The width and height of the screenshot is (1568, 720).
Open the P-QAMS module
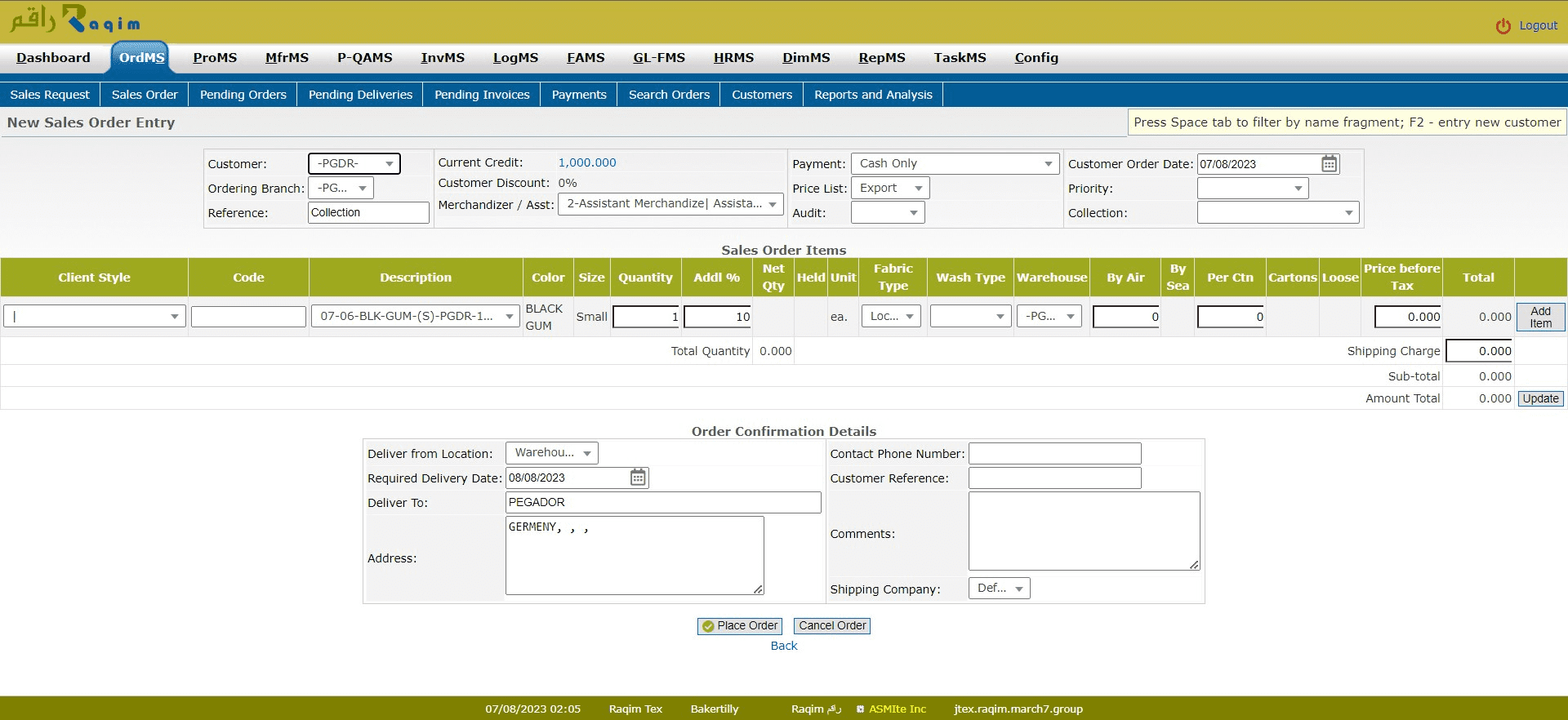[x=365, y=58]
